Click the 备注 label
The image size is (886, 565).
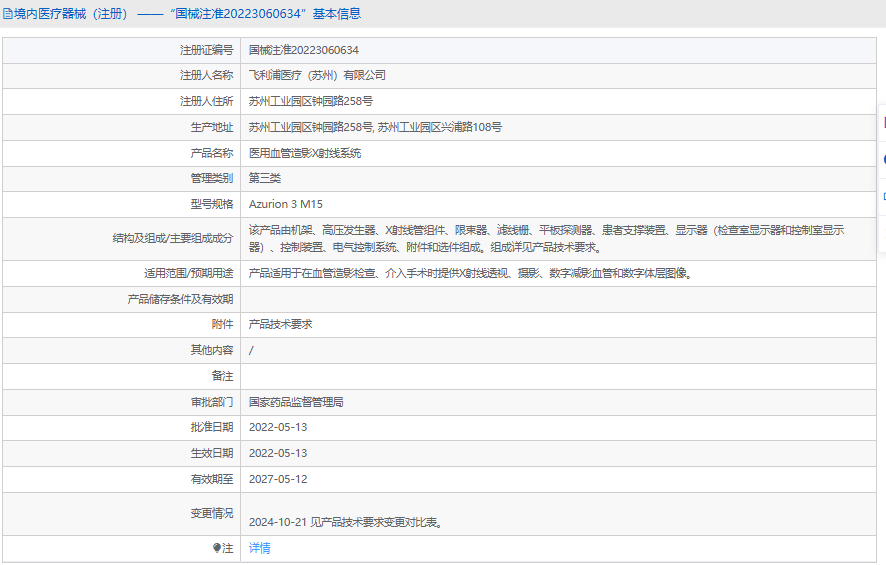pos(223,376)
